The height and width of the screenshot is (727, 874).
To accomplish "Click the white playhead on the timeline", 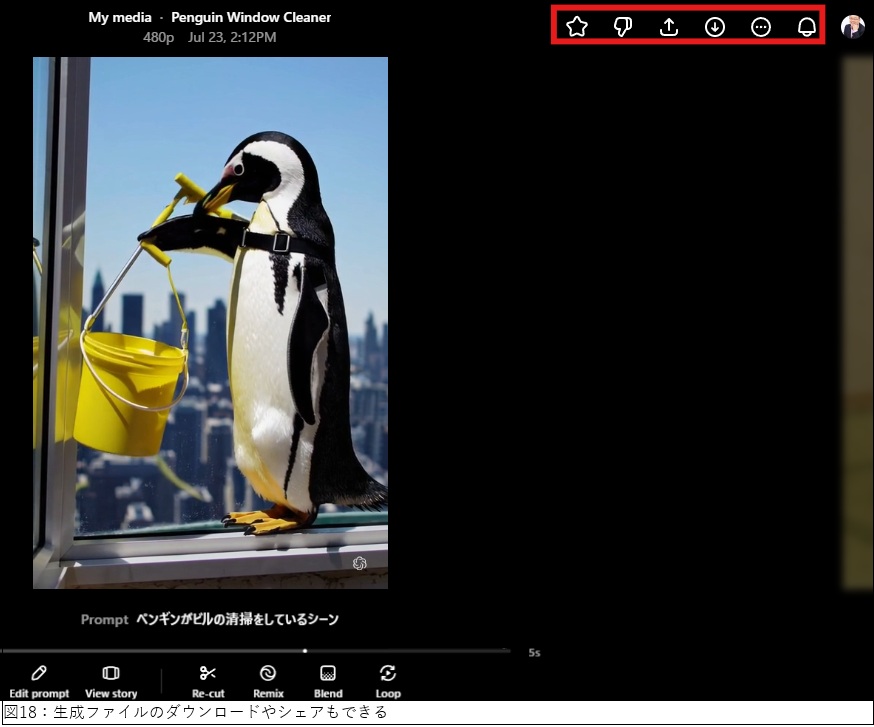I will coord(305,651).
